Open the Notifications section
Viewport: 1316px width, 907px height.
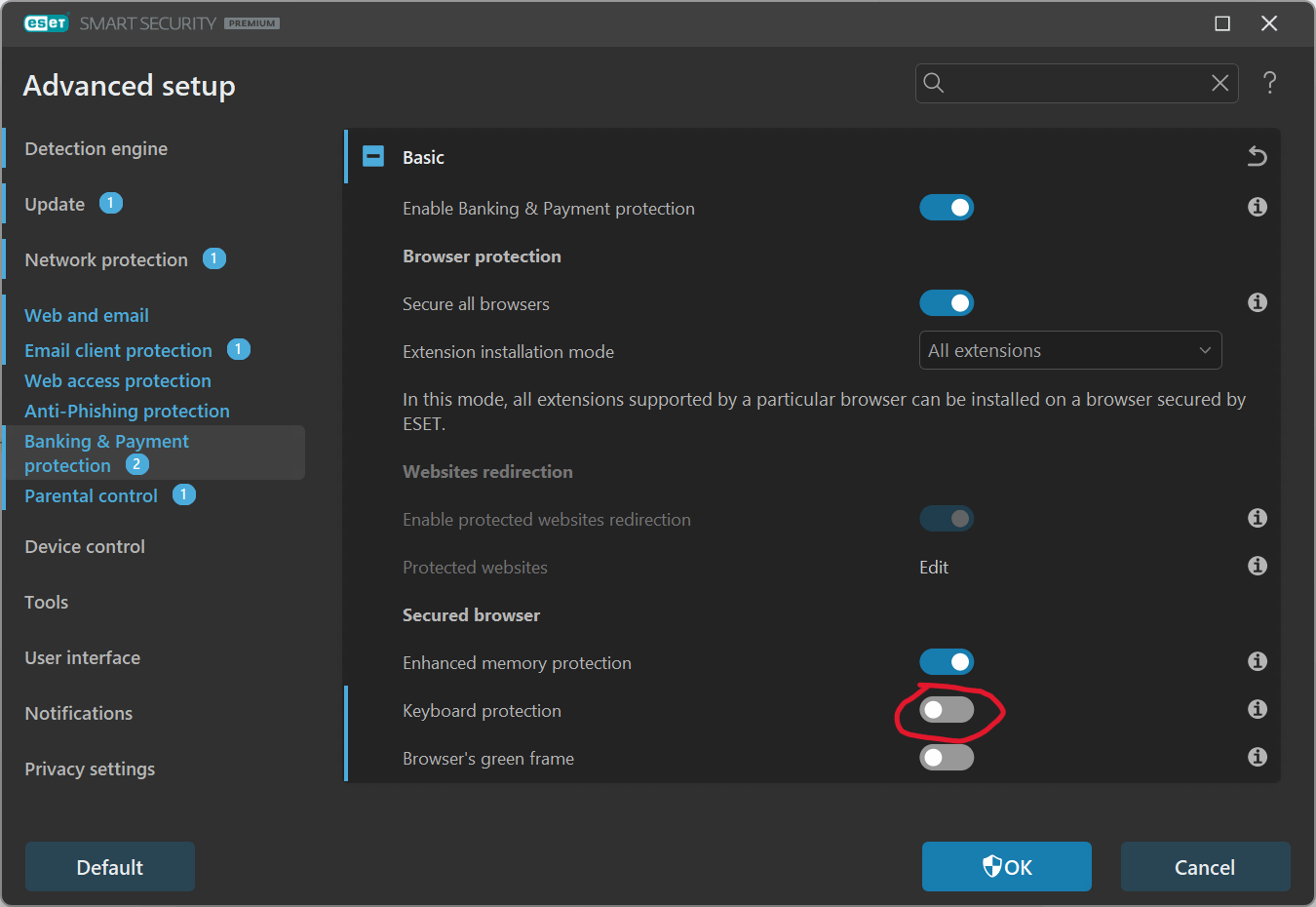pos(78,713)
